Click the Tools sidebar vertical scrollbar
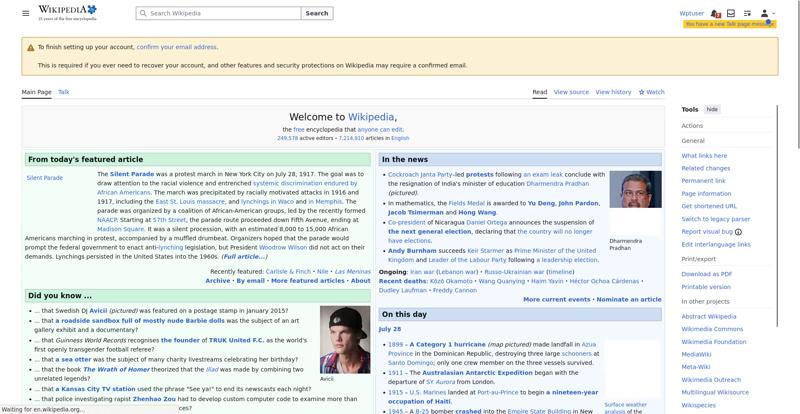The height and width of the screenshot is (414, 800). (777, 214)
